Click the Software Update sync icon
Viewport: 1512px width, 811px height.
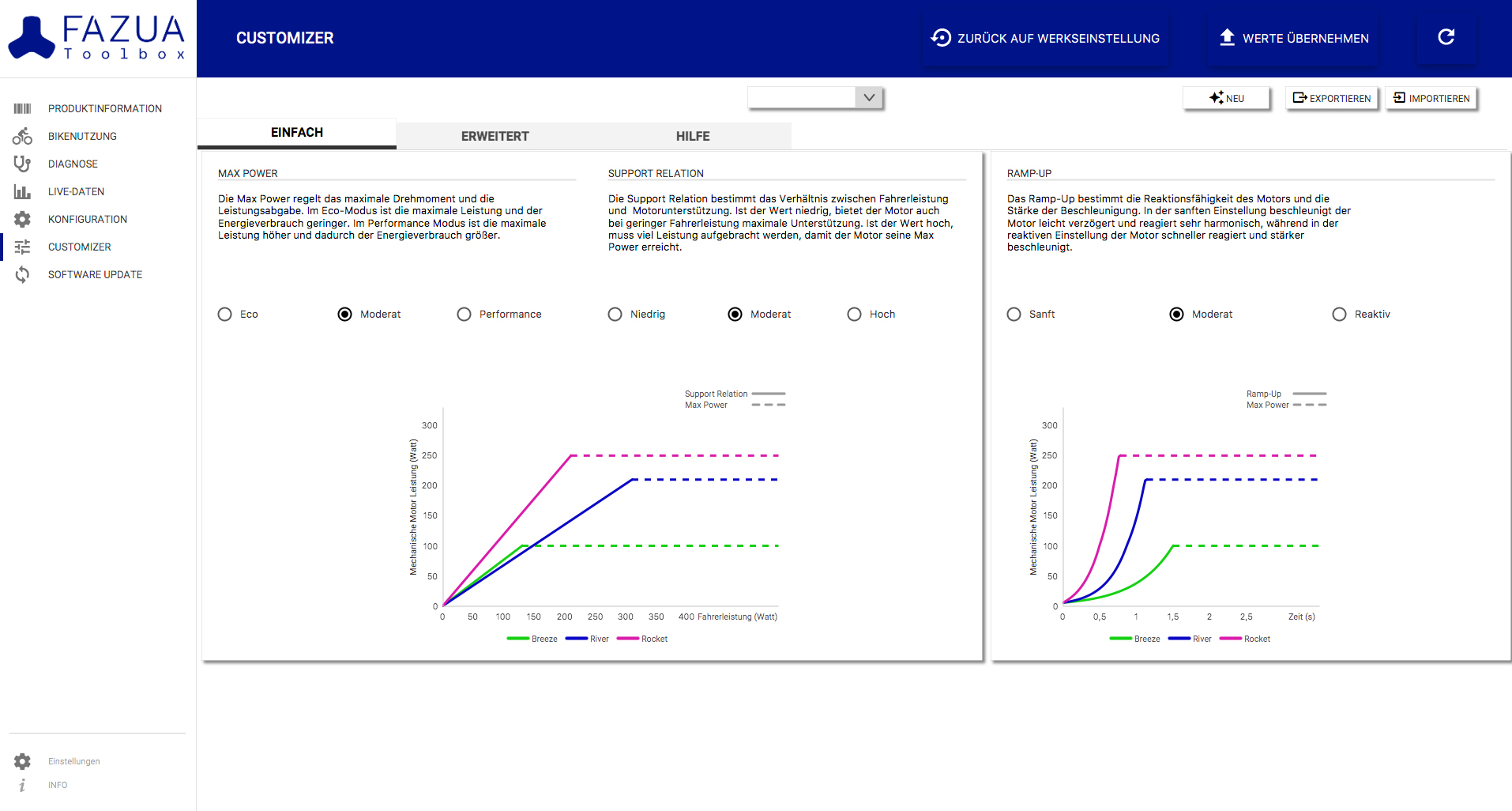point(22,274)
